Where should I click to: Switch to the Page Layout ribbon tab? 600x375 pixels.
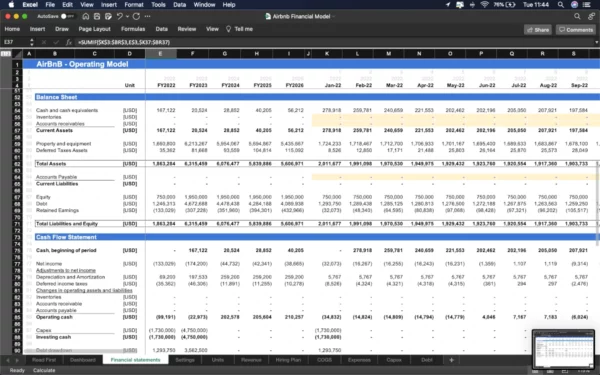[95, 29]
